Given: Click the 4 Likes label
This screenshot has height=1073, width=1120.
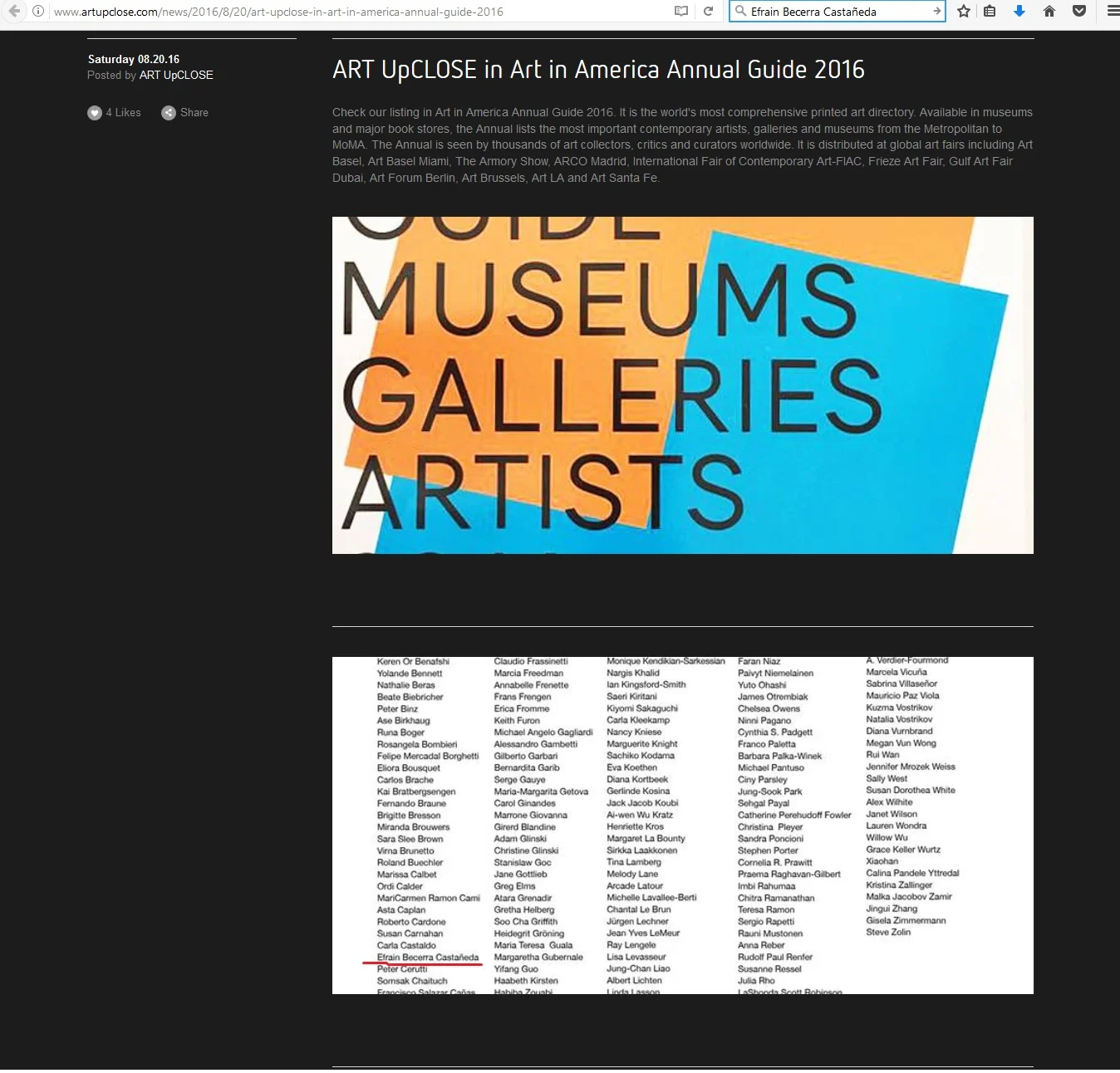Looking at the screenshot, I should click(123, 113).
